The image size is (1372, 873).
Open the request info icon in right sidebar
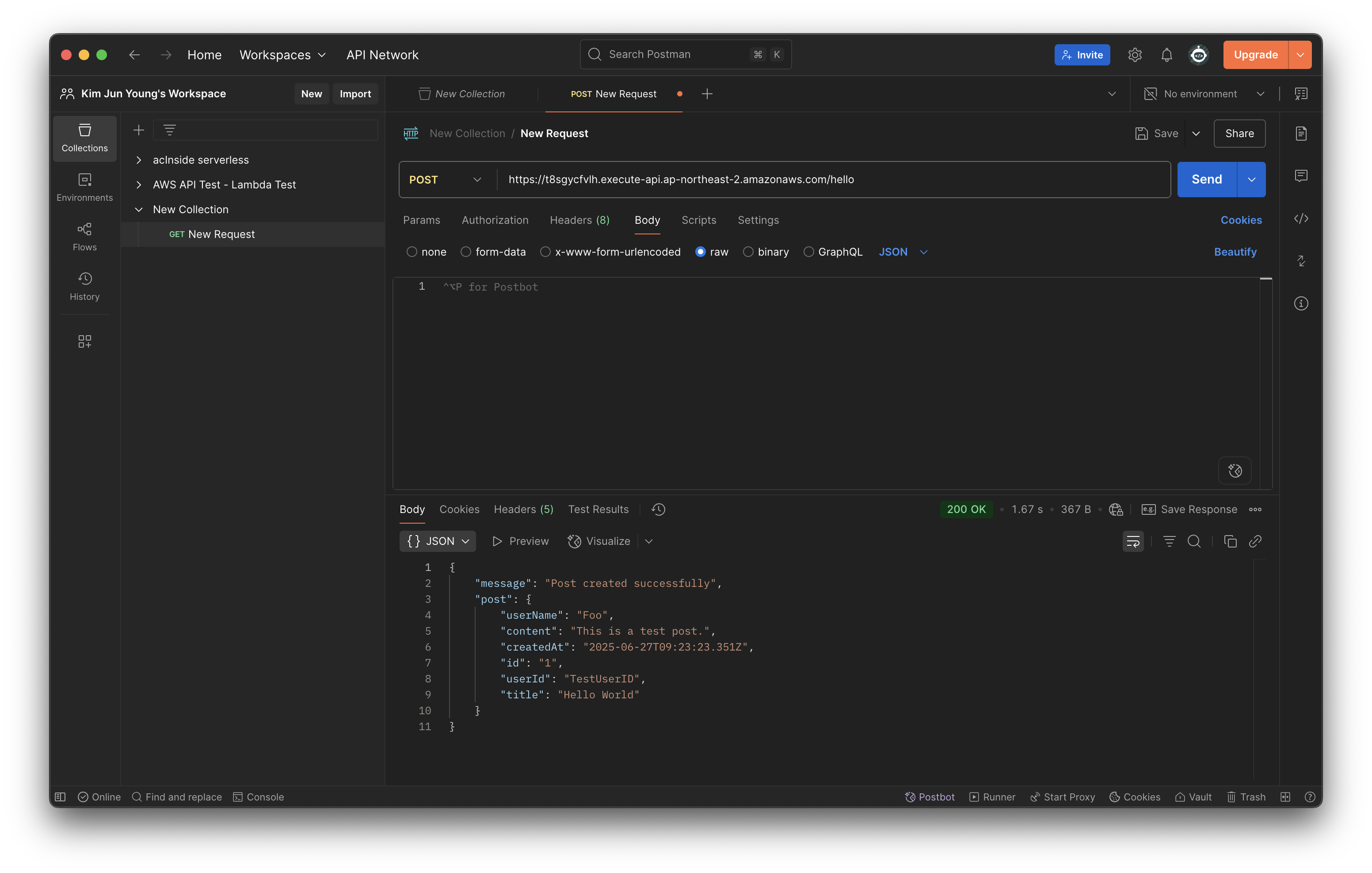point(1301,303)
